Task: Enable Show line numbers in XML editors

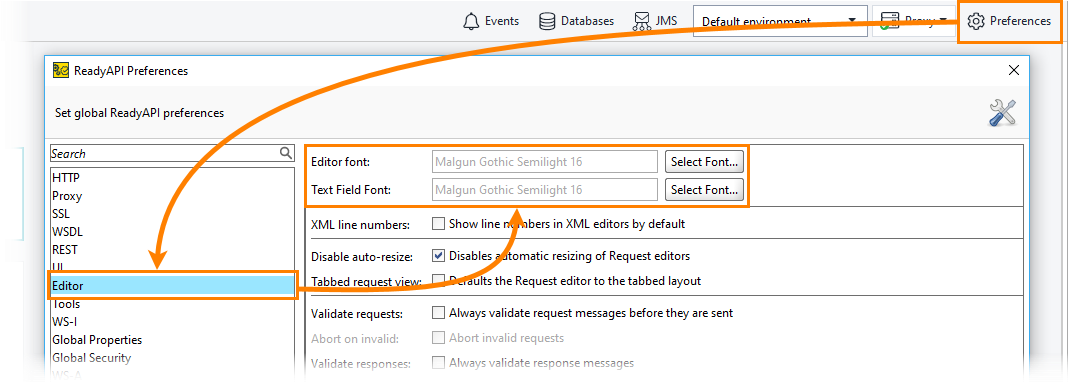Action: tap(438, 223)
